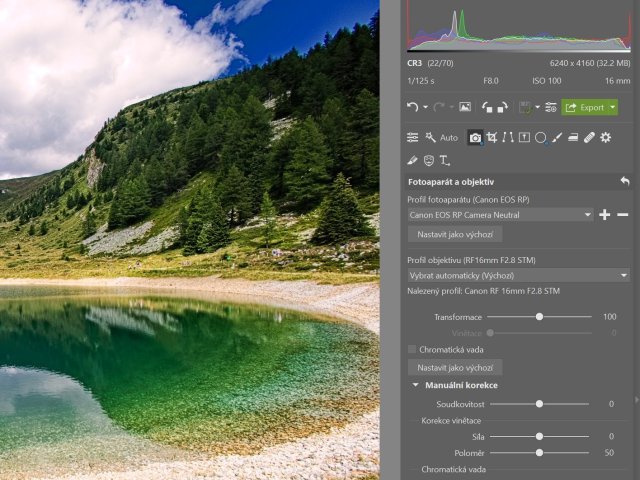Click the Korekce vinětace heading
Image resolution: width=640 pixels, height=480 pixels.
coord(451,420)
